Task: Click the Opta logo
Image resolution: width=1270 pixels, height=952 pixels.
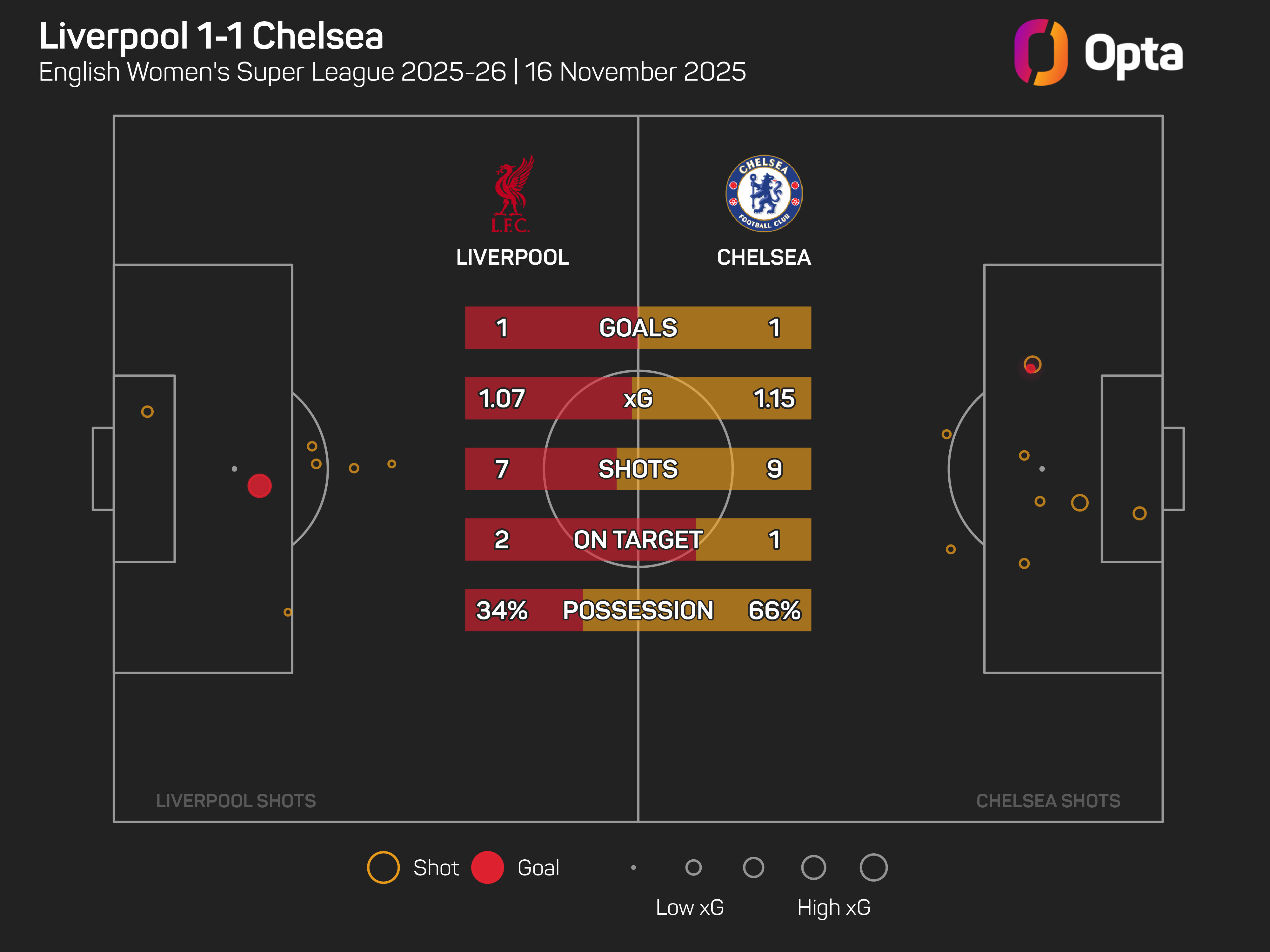Action: [1098, 53]
